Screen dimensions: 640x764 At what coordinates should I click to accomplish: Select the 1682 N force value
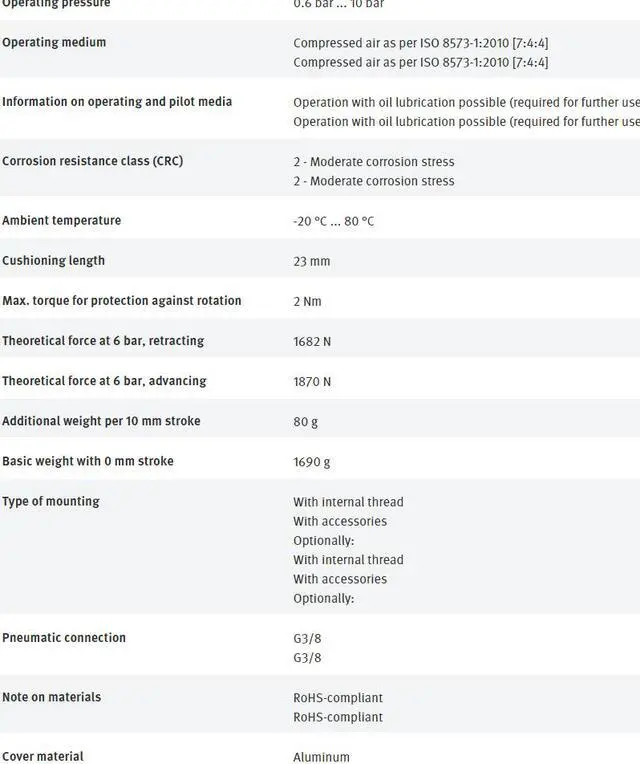point(312,341)
